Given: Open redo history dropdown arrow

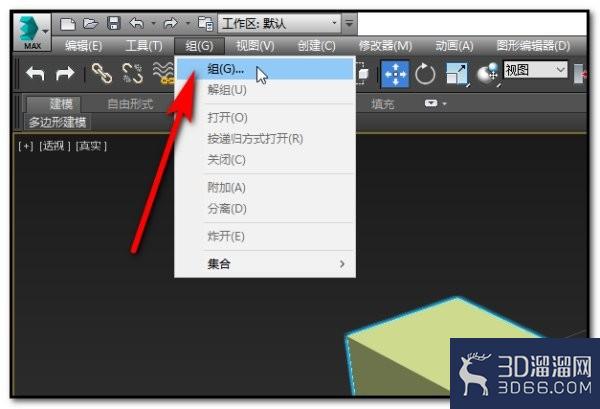Looking at the screenshot, I should (x=188, y=24).
